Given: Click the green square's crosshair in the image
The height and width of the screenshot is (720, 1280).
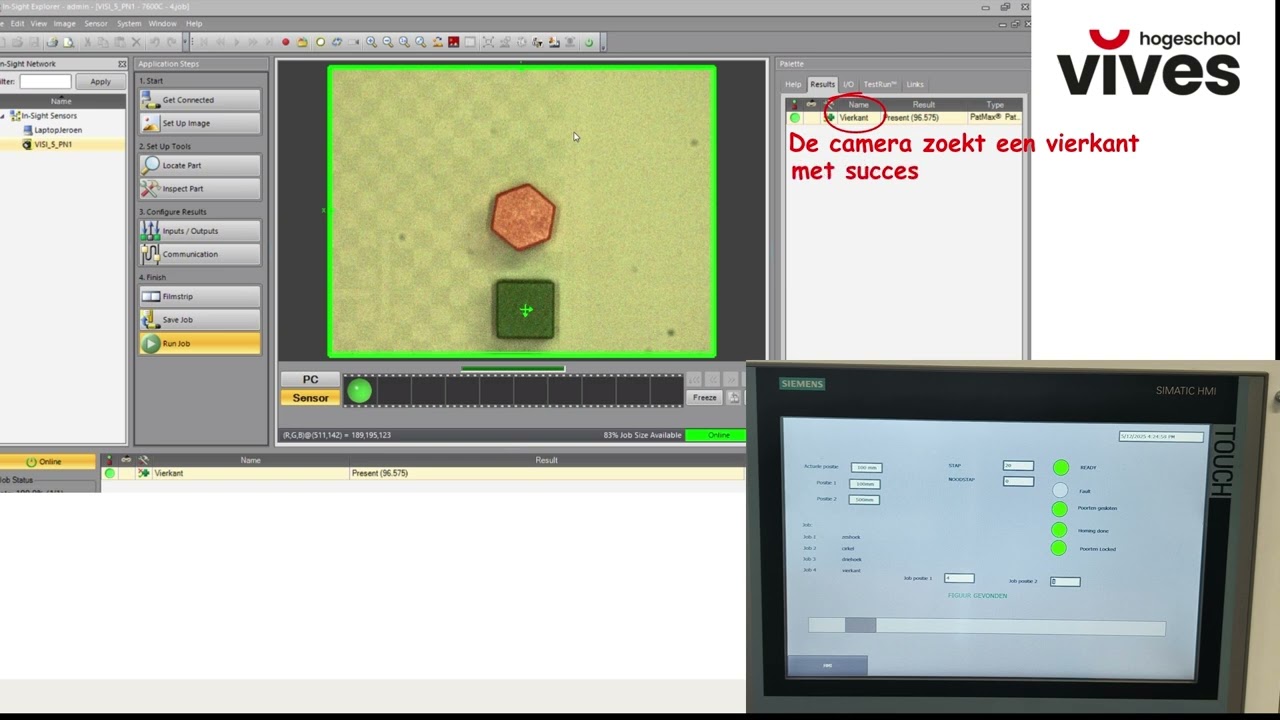Looking at the screenshot, I should [x=526, y=310].
